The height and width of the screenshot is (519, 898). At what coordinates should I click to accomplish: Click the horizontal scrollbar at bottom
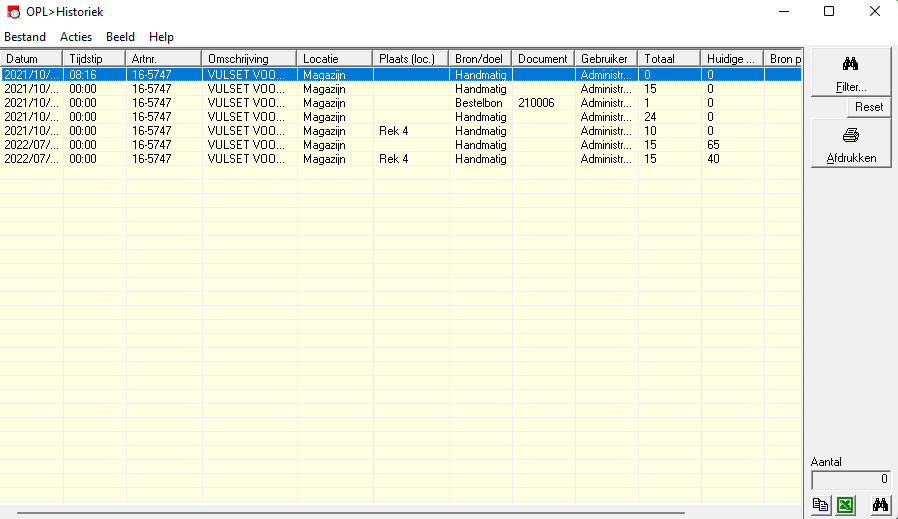pyautogui.click(x=350, y=513)
